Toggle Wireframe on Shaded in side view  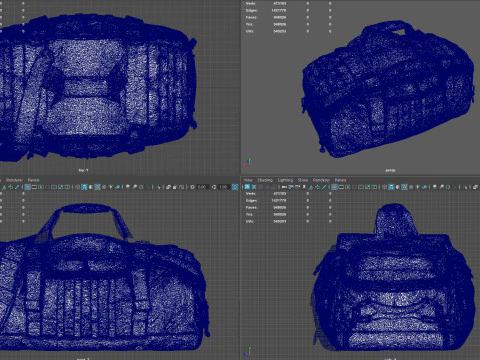click(x=404, y=187)
